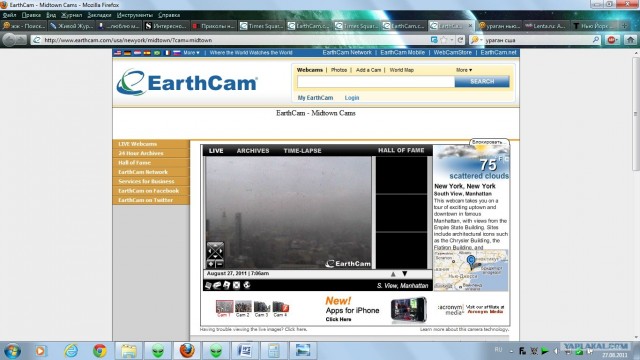This screenshot has width=640, height=360.
Task: Open the Файл menu
Action: pyautogui.click(x=9, y=15)
